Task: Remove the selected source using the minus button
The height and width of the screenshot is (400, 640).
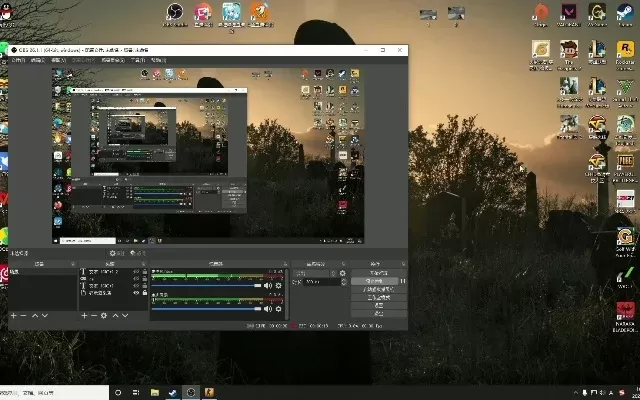Action: (94, 315)
